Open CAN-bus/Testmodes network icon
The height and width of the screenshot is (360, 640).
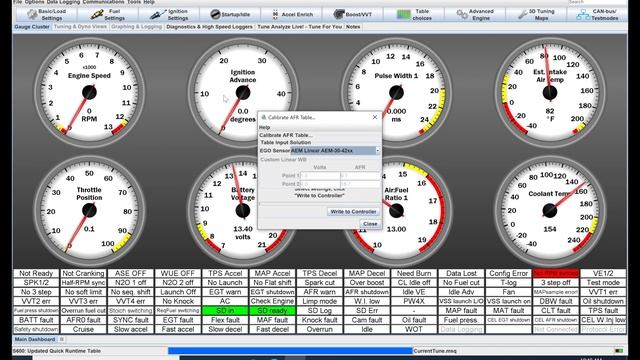tap(583, 15)
